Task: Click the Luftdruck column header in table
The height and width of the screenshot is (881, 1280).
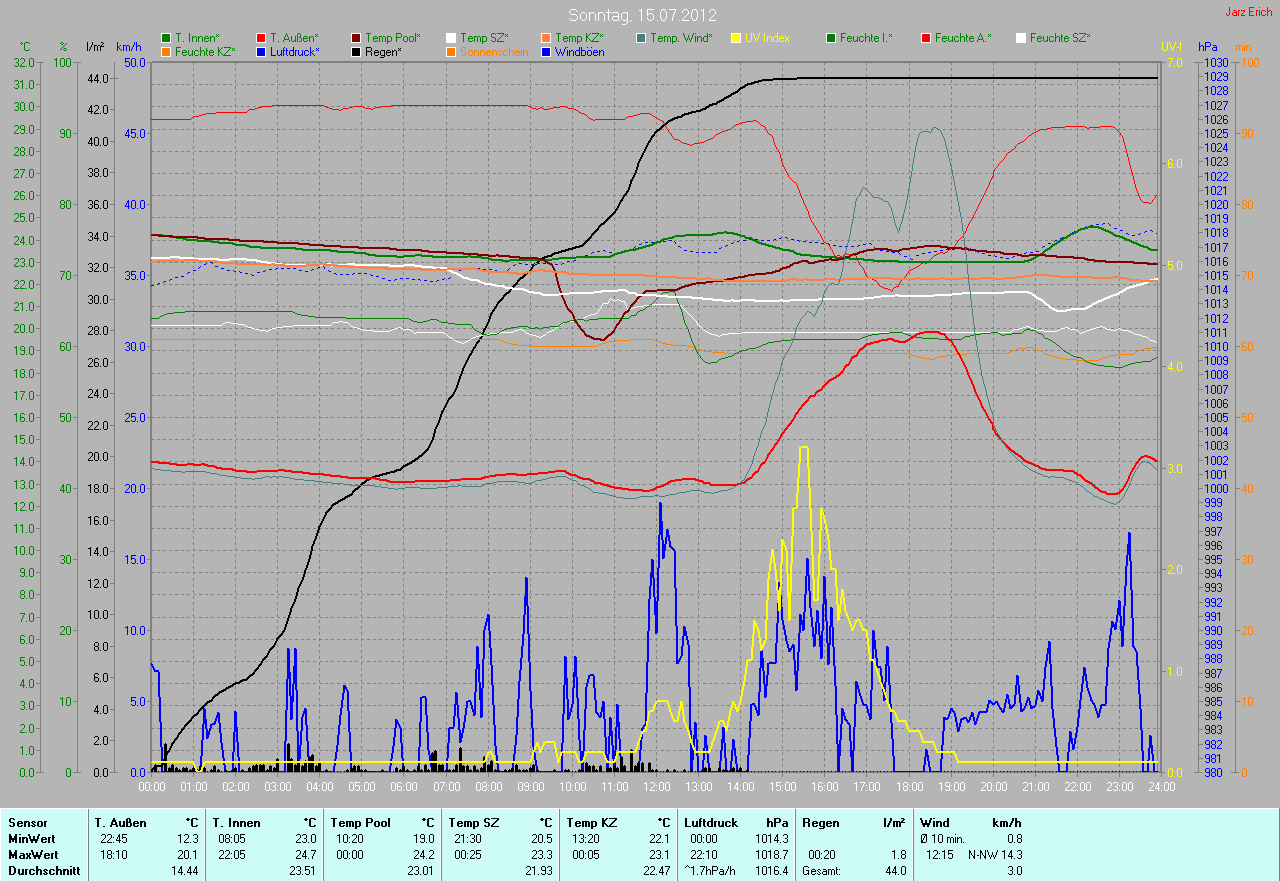Action: [709, 823]
